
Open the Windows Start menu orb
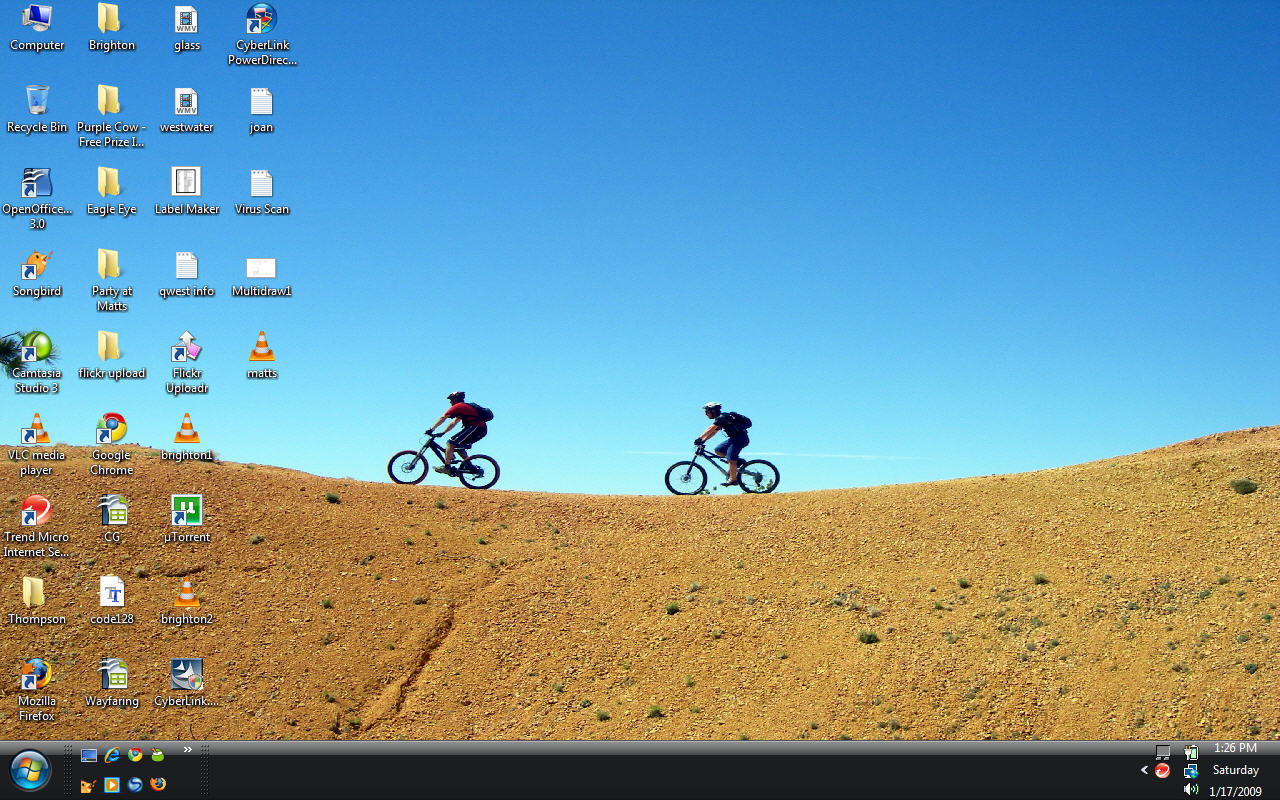pyautogui.click(x=30, y=771)
